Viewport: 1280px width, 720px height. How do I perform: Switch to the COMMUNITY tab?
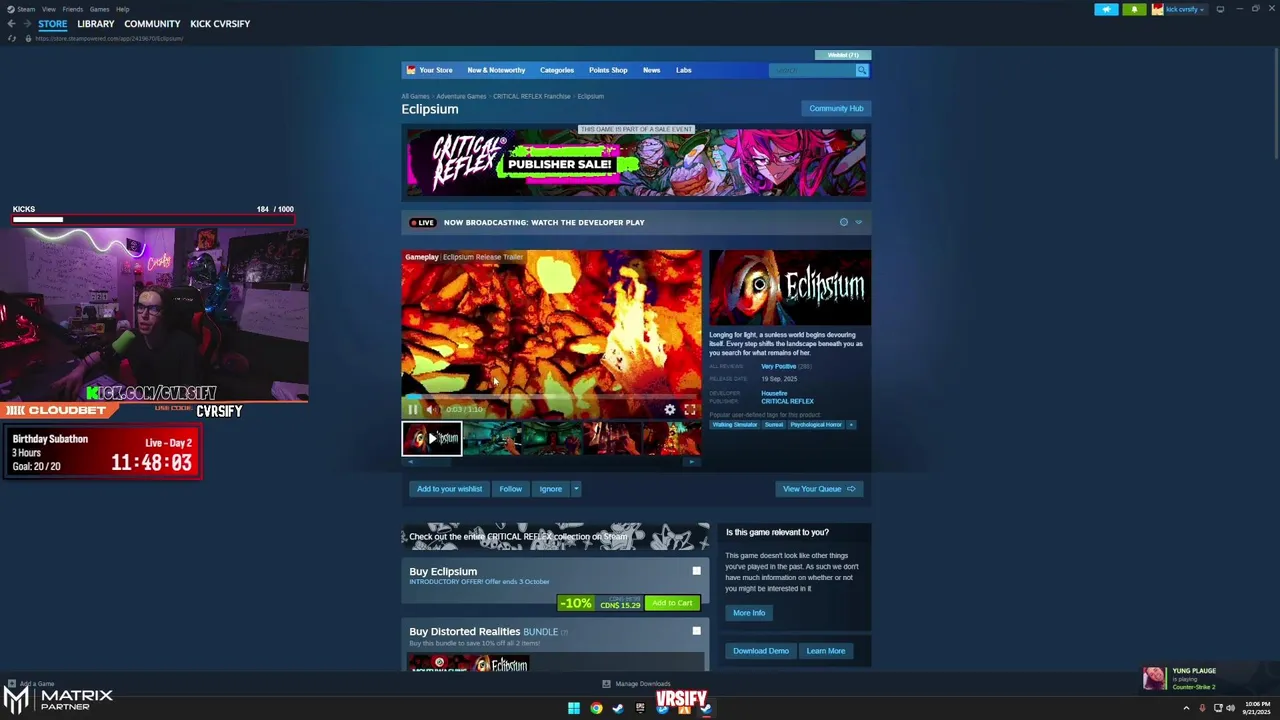(x=152, y=24)
